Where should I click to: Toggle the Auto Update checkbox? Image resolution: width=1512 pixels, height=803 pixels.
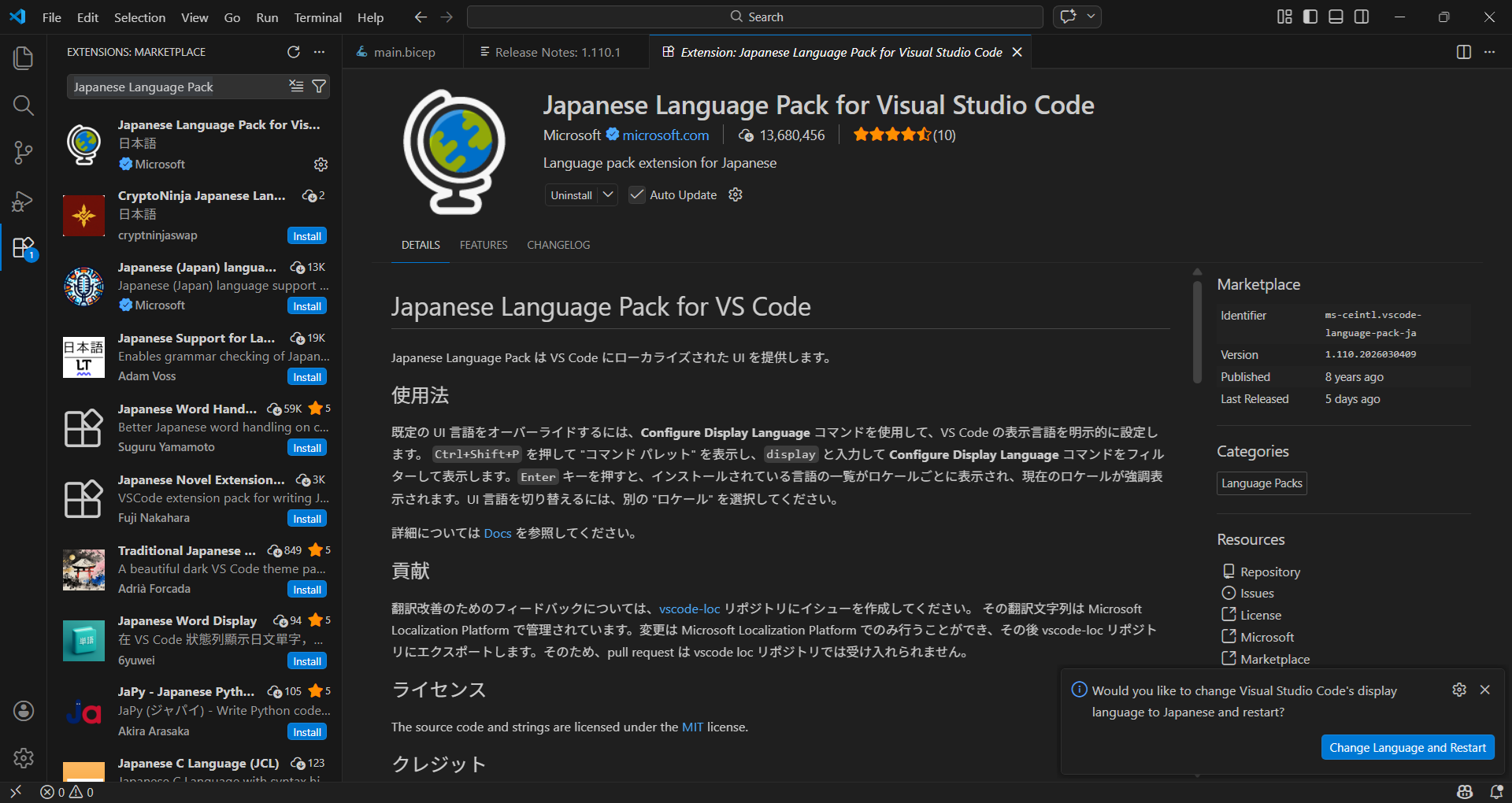[637, 194]
